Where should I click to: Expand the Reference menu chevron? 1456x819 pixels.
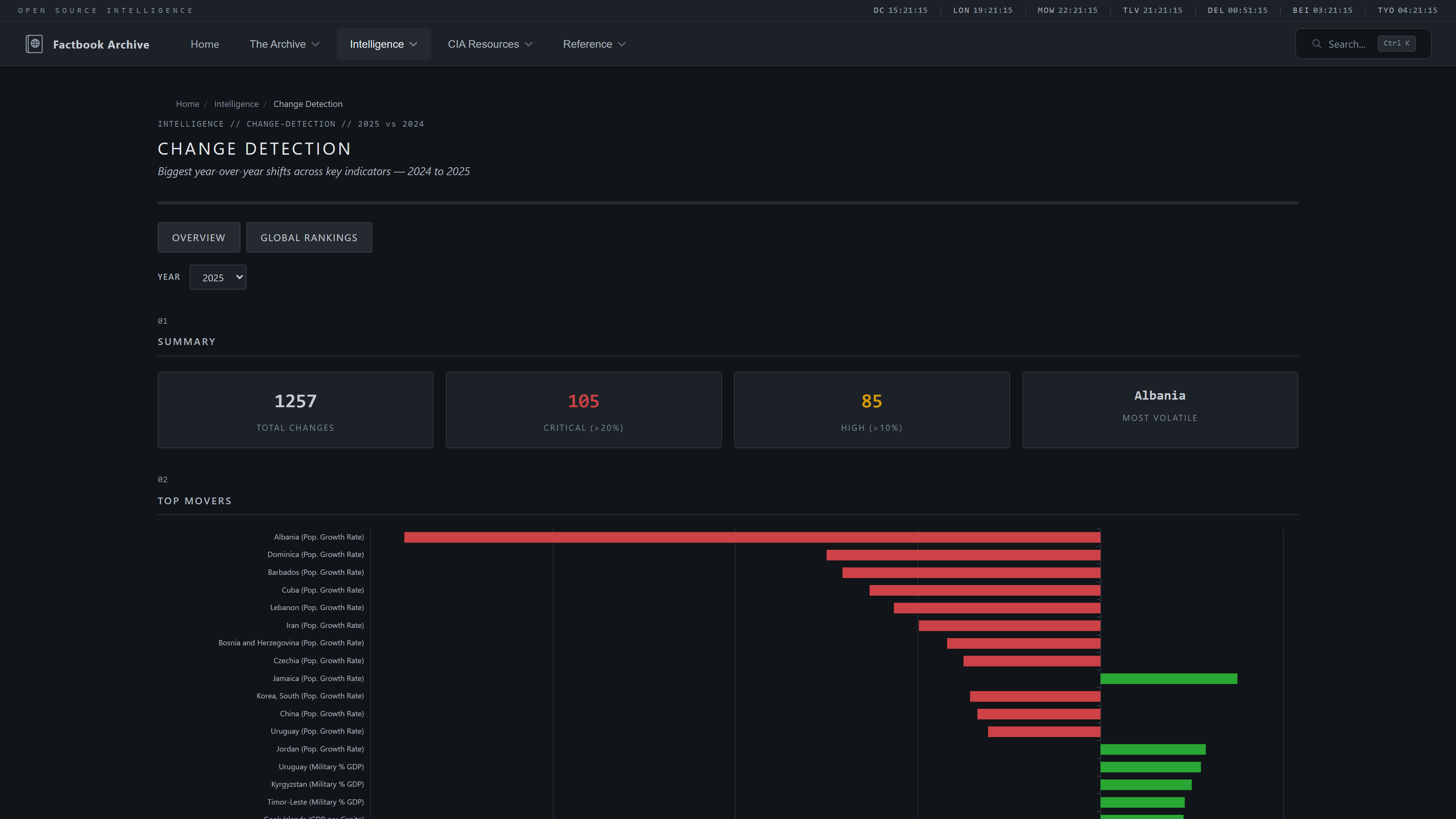tap(622, 44)
